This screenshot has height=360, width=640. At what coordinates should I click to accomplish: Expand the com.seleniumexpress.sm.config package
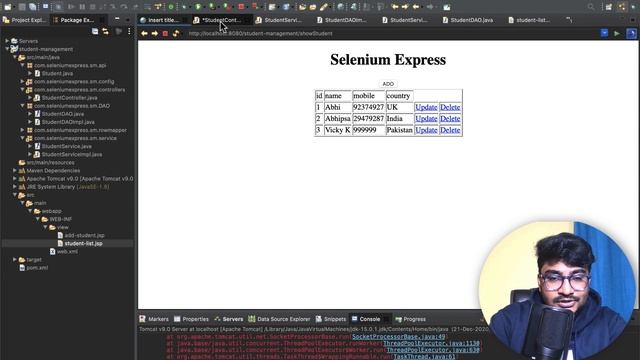pyautogui.click(x=22, y=81)
